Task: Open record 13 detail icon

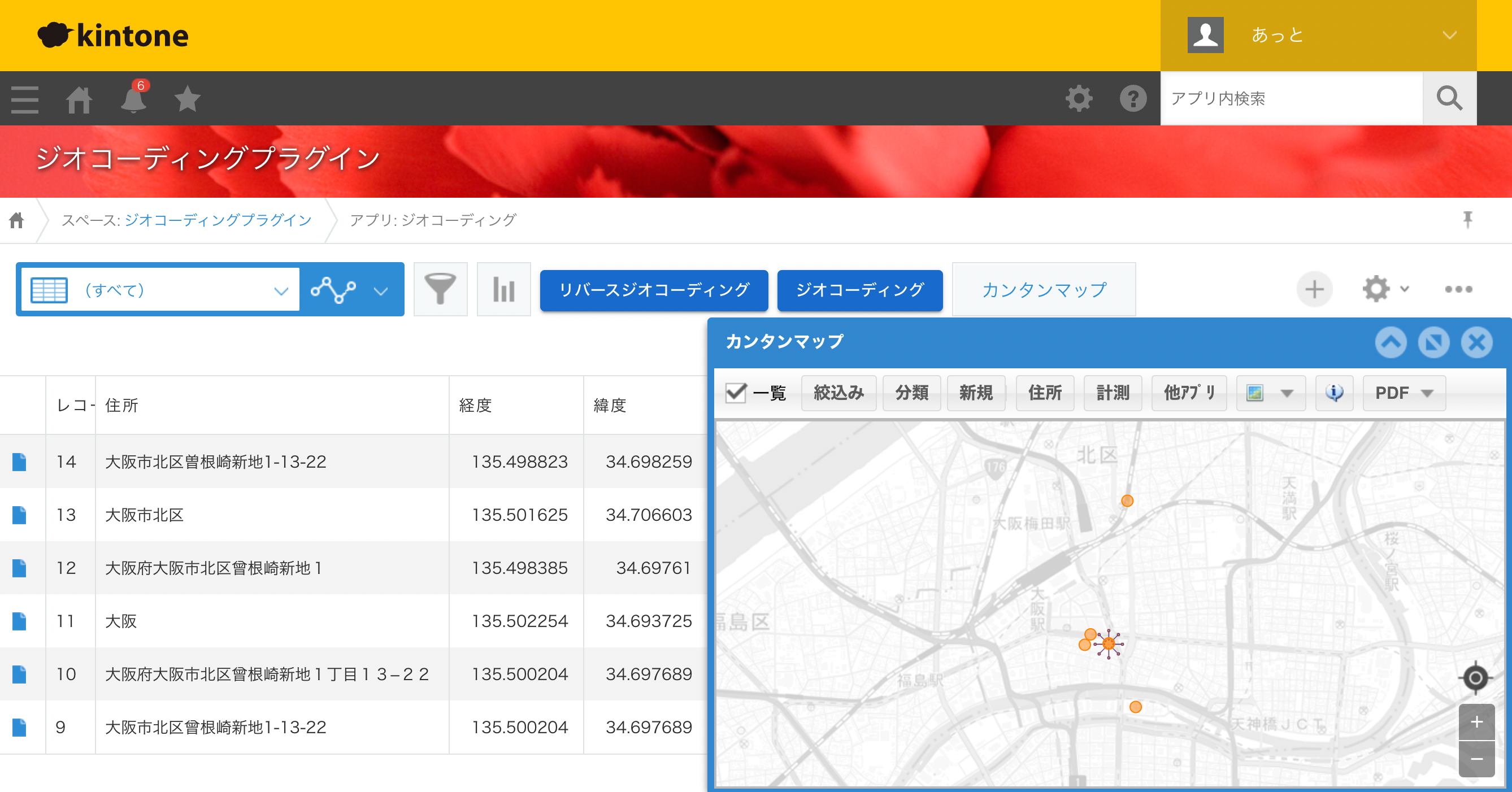Action: coord(19,515)
